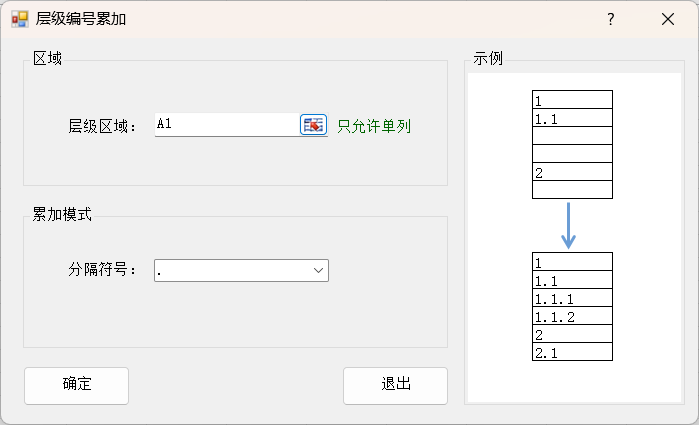The image size is (699, 425).
Task: Open the help question mark button
Action: 611,19
